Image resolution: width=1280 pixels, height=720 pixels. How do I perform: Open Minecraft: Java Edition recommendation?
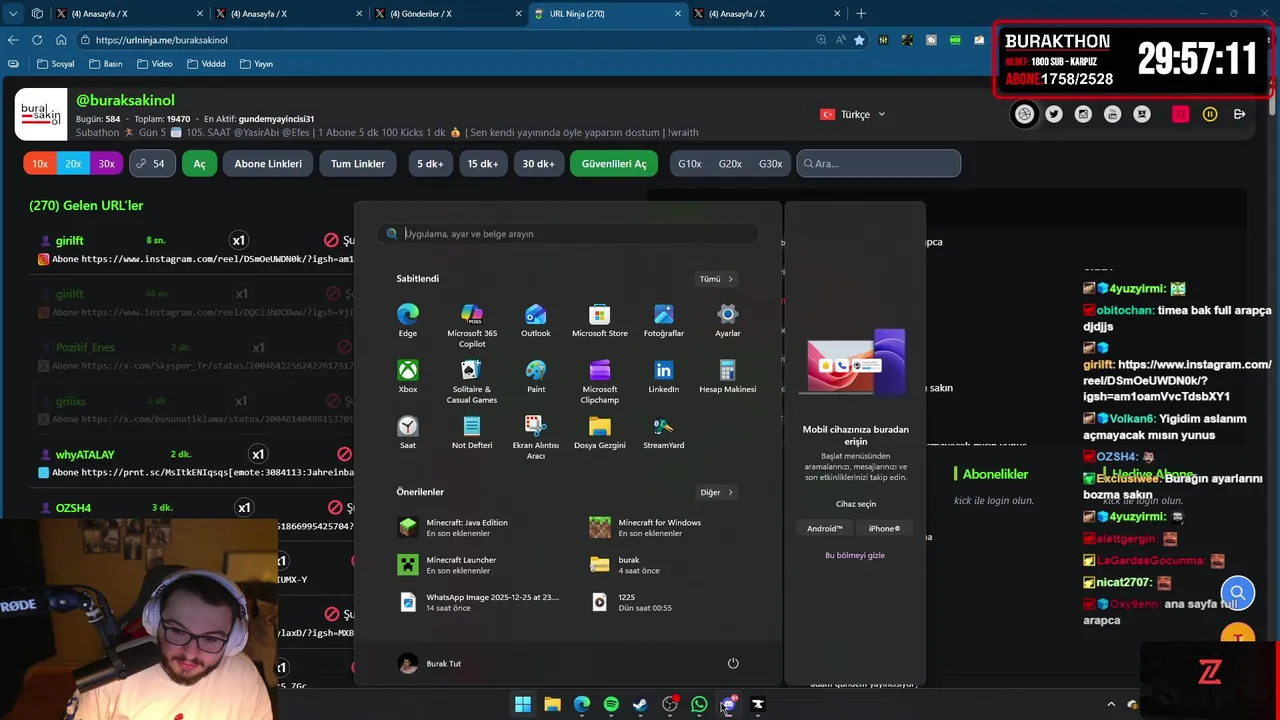pyautogui.click(x=478, y=528)
